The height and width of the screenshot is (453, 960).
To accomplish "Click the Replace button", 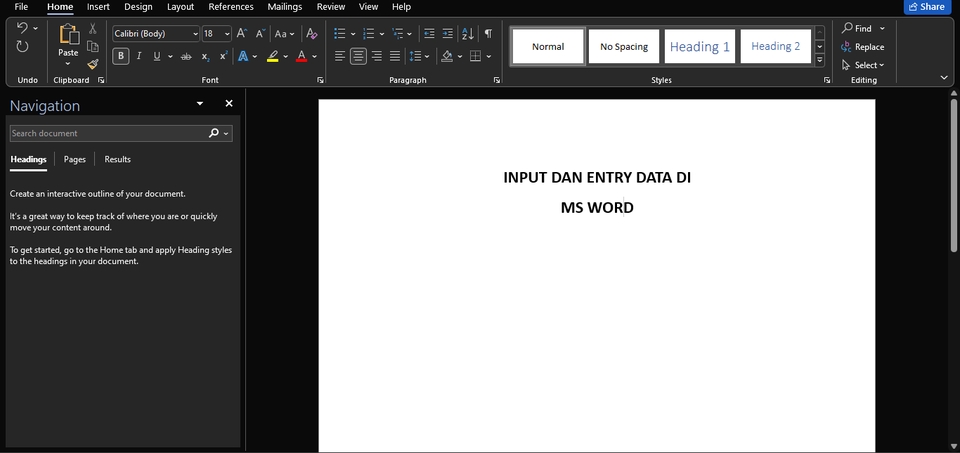I will (863, 47).
